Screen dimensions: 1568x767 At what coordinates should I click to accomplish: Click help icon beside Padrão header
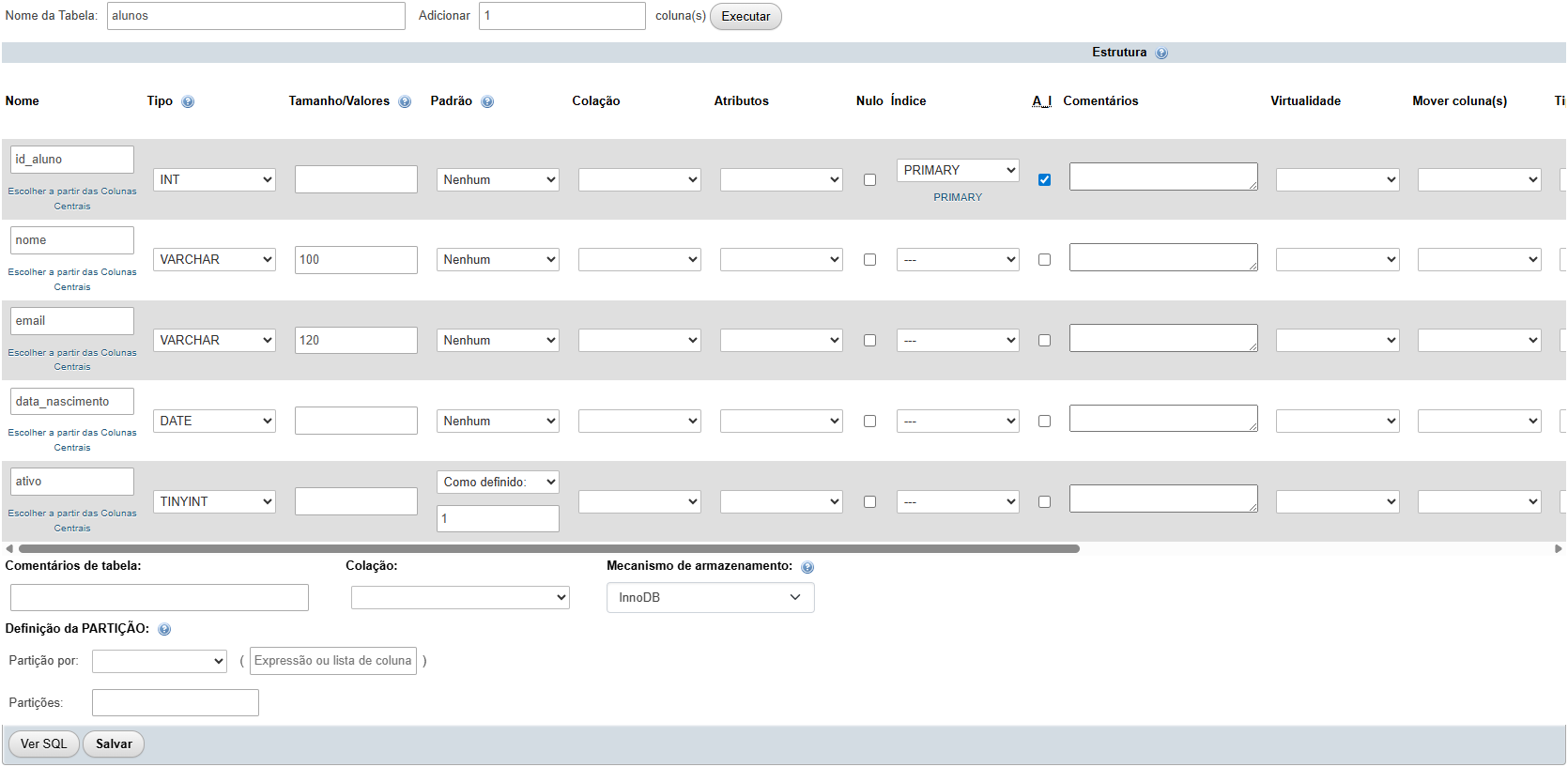coord(487,102)
